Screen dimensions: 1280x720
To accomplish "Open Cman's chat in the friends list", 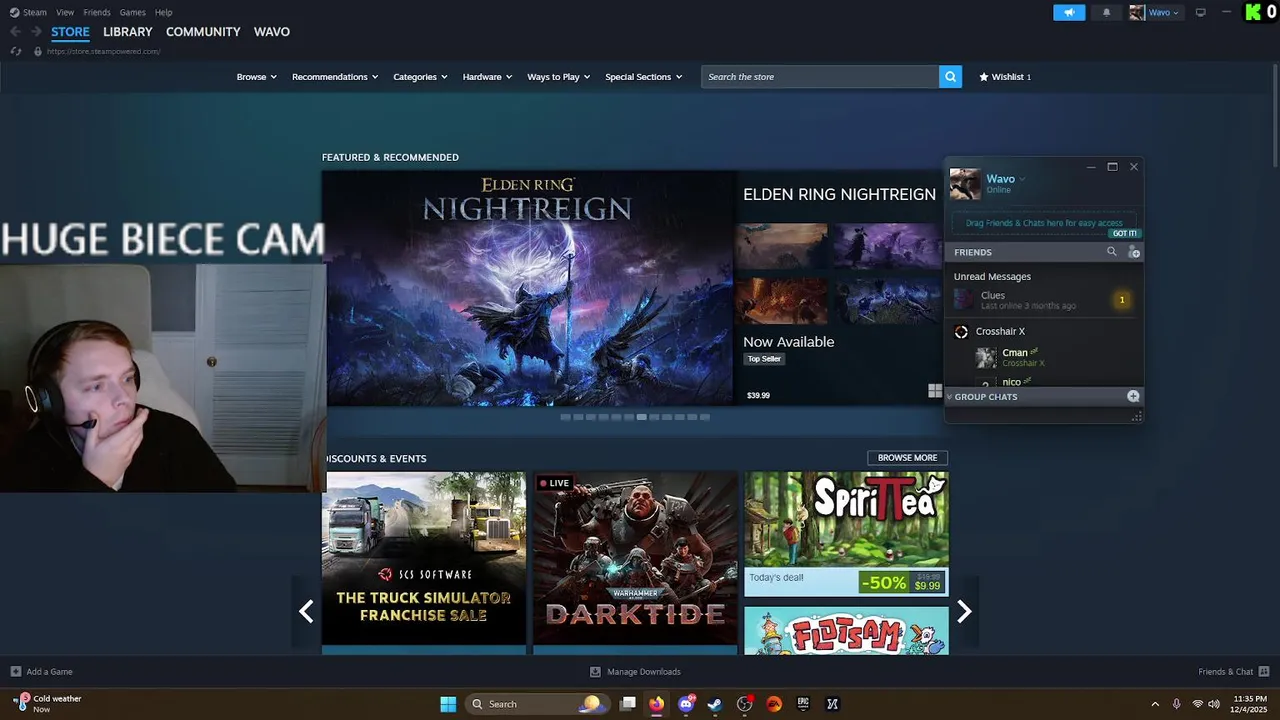I will point(1044,357).
